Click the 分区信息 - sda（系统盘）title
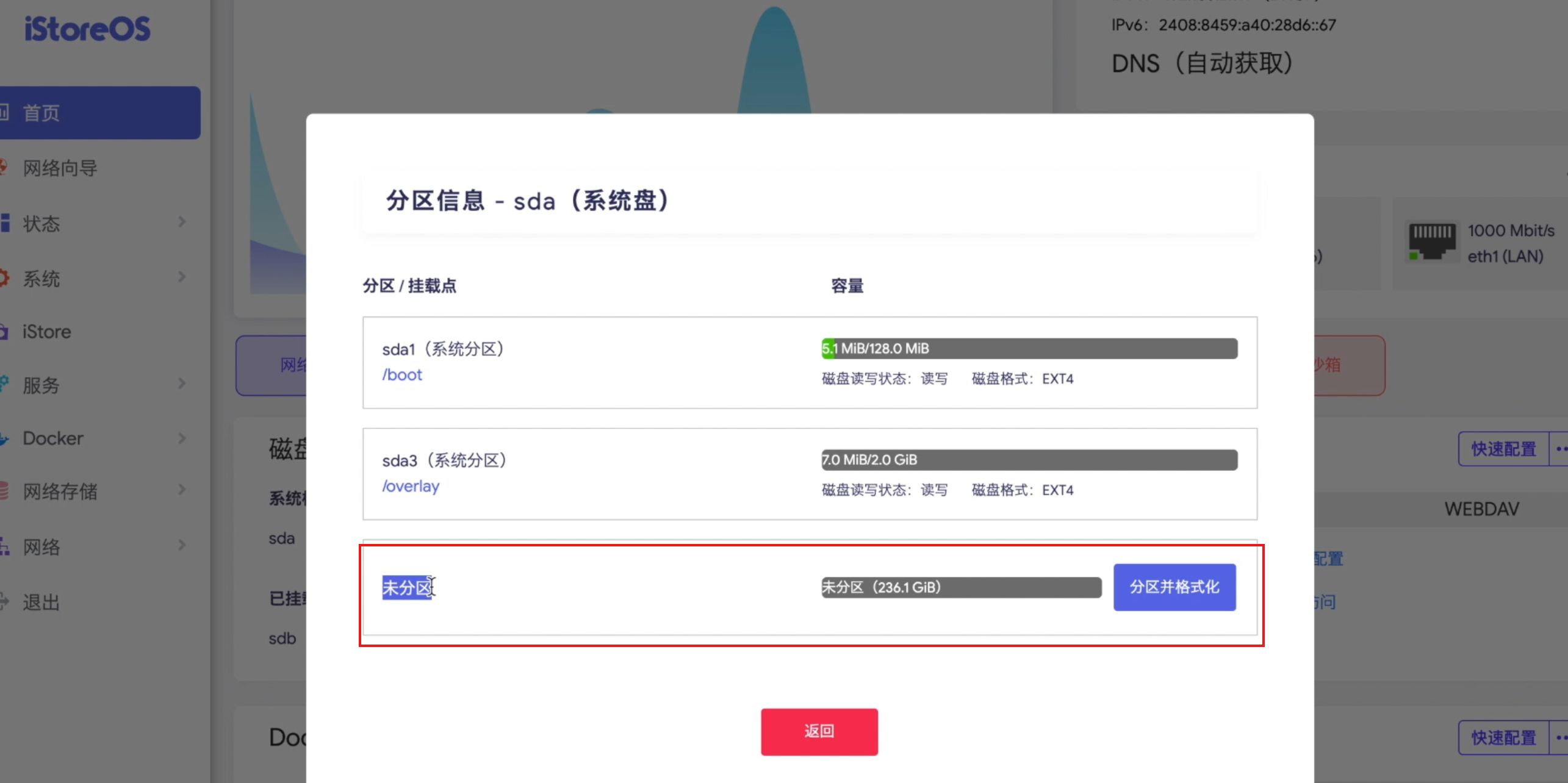 pos(528,201)
